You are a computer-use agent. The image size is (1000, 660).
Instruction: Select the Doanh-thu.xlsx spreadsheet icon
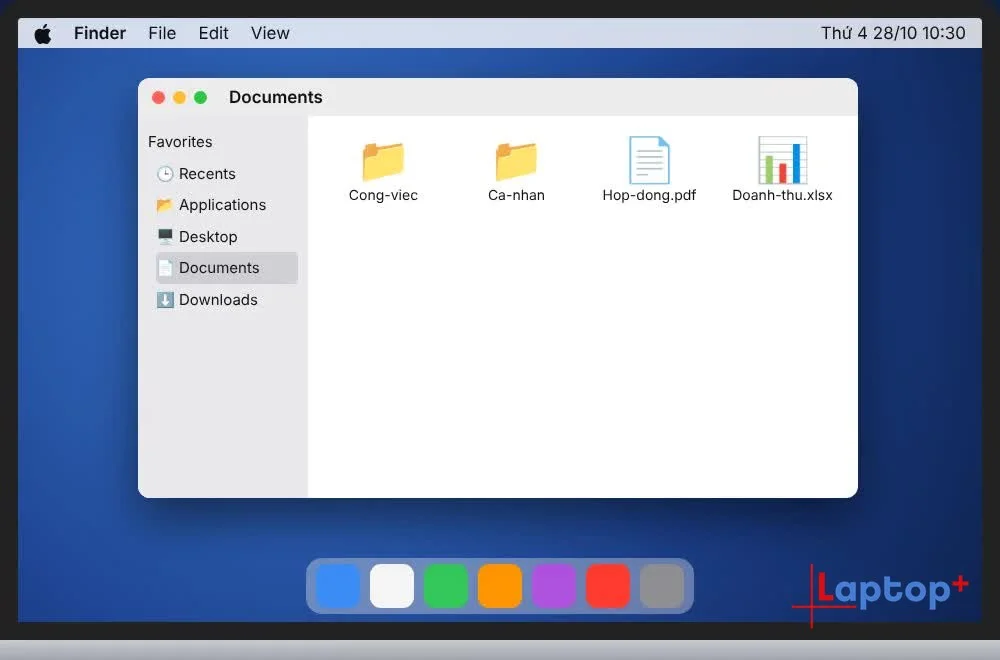click(782, 160)
